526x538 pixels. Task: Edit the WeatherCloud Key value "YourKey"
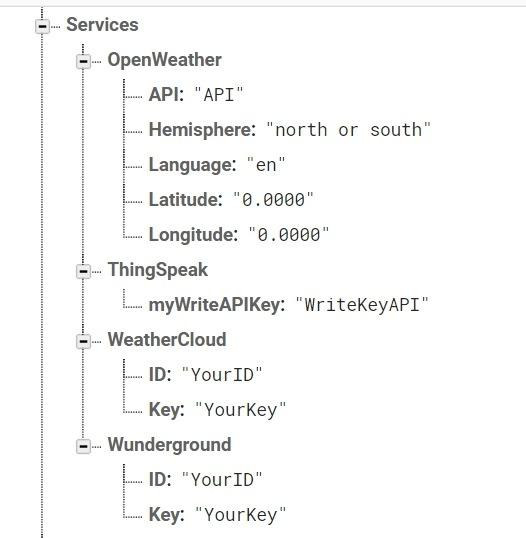tap(240, 410)
